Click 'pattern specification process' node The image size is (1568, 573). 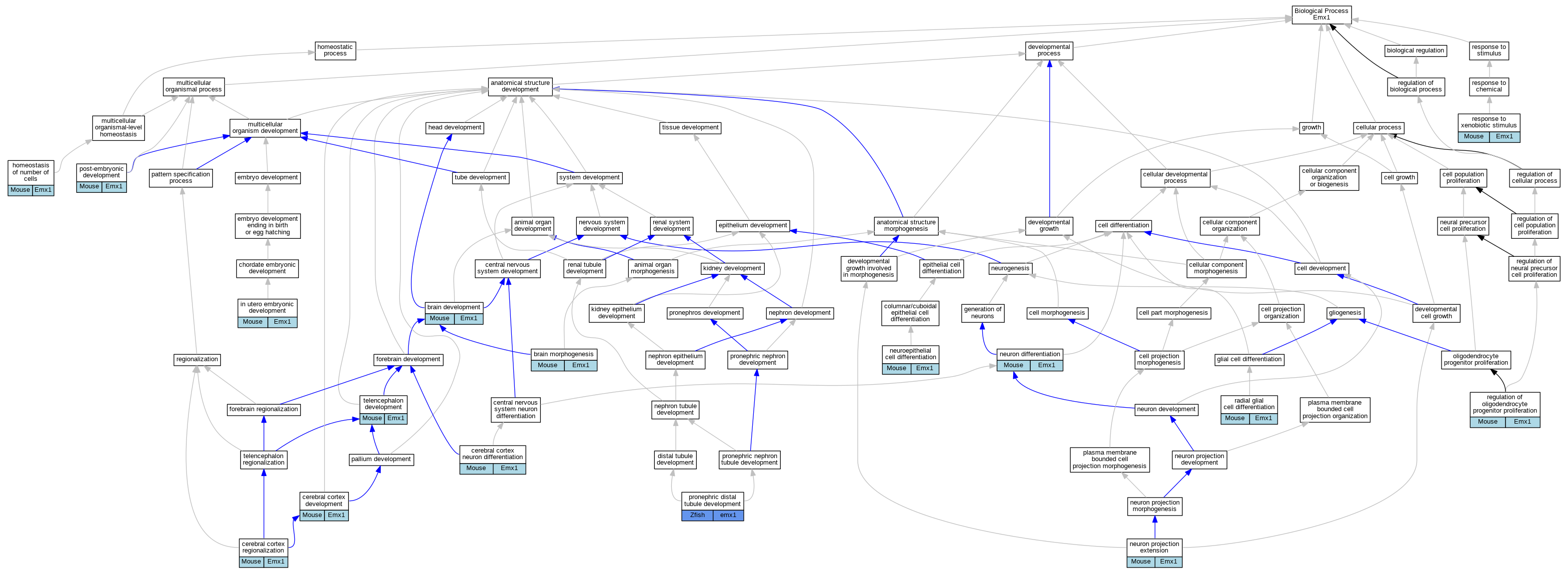[181, 178]
